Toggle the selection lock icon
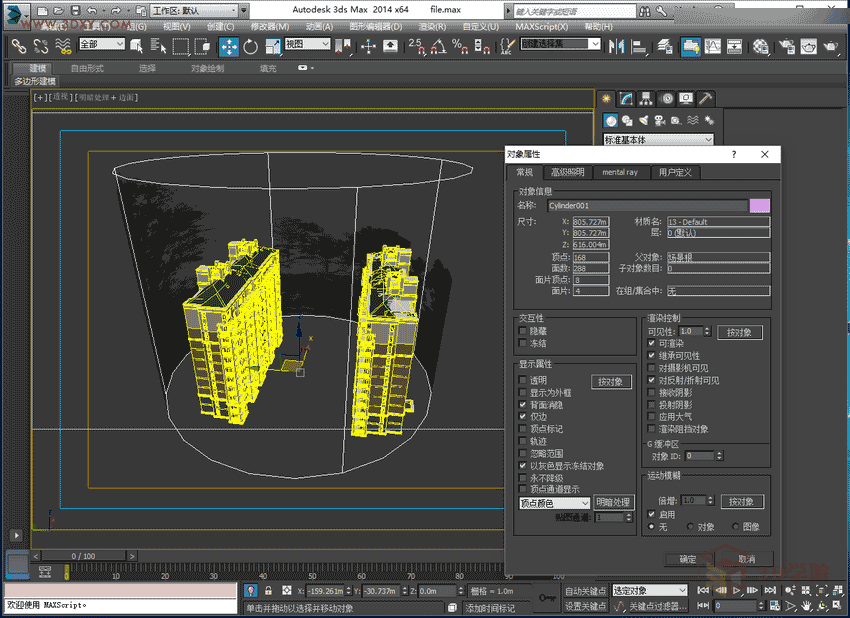Viewport: 850px width, 618px height. tap(268, 591)
